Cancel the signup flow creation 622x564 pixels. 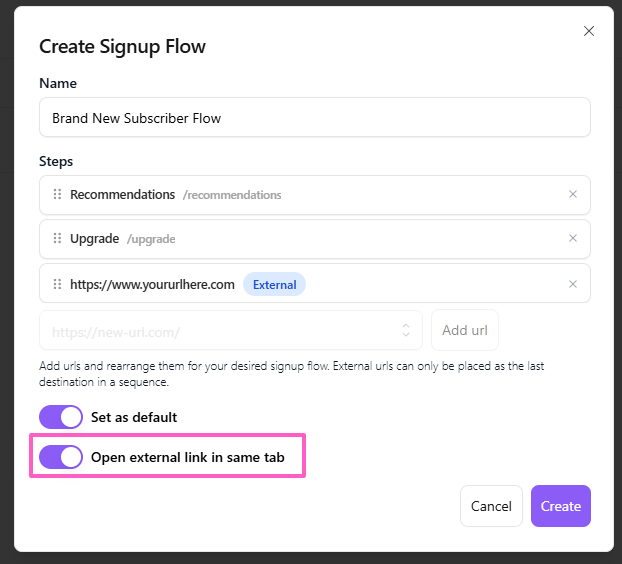[491, 506]
